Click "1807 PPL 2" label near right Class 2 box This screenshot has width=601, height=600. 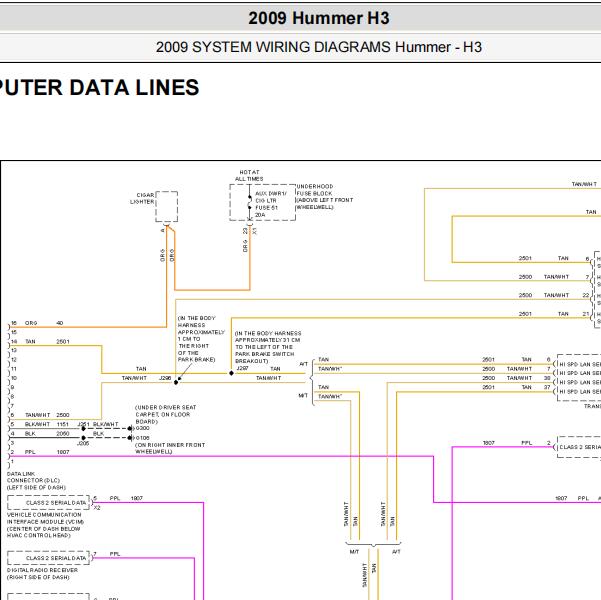point(517,443)
